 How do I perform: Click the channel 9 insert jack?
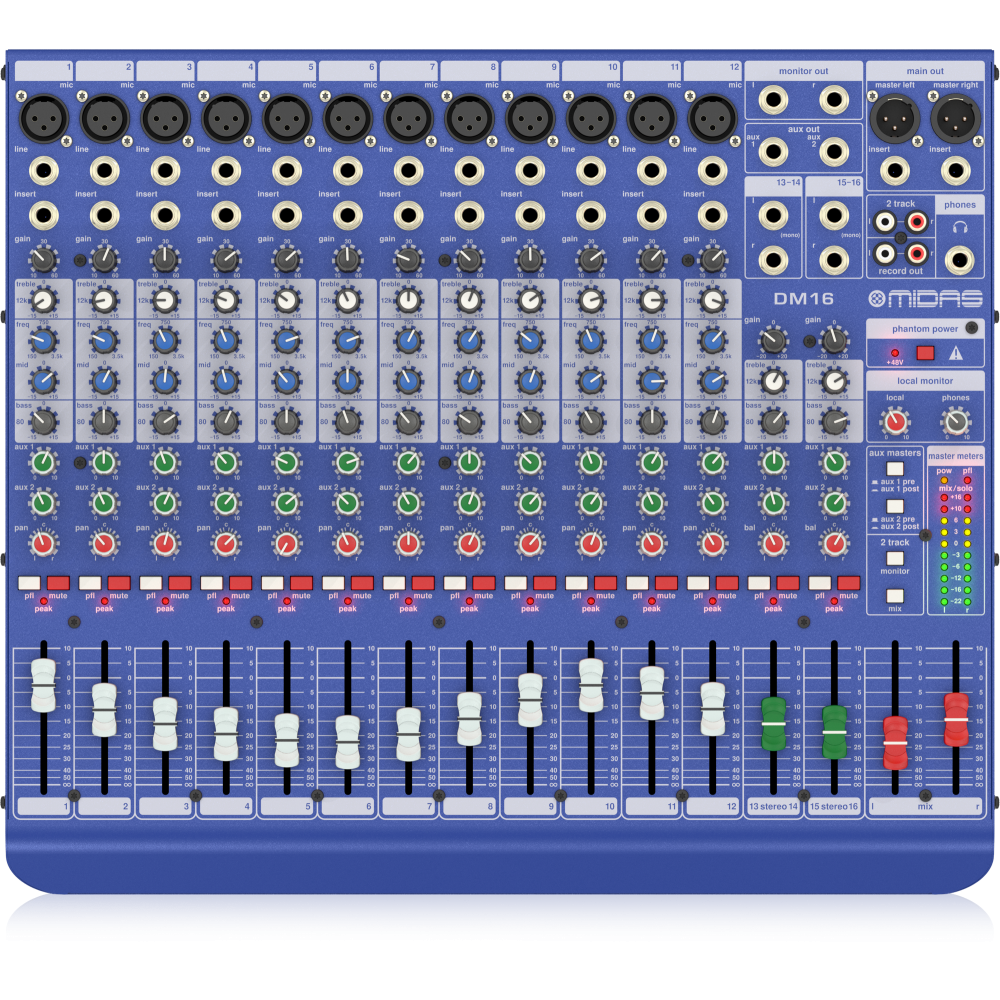tap(530, 216)
